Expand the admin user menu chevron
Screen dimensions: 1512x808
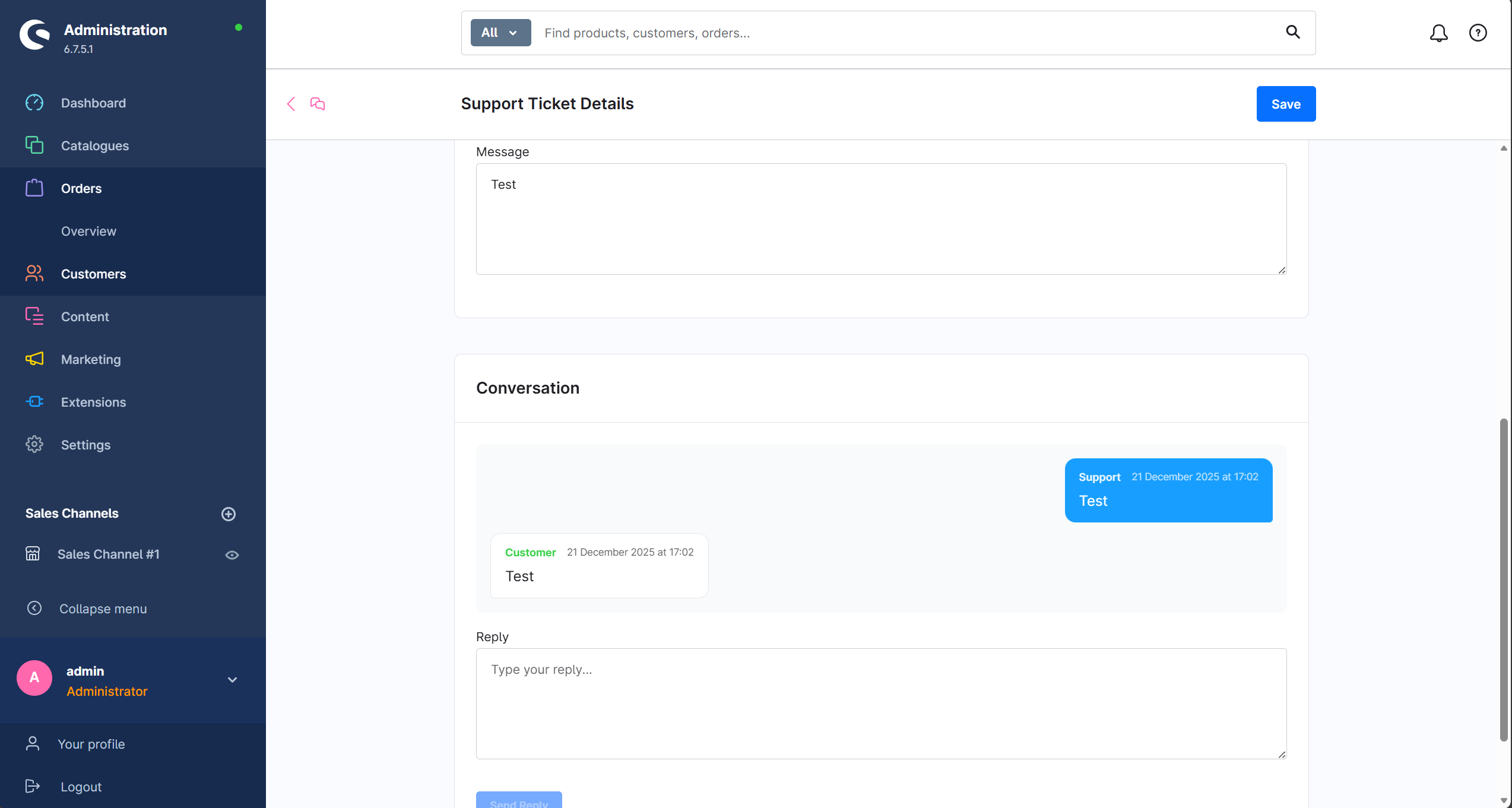coord(233,680)
